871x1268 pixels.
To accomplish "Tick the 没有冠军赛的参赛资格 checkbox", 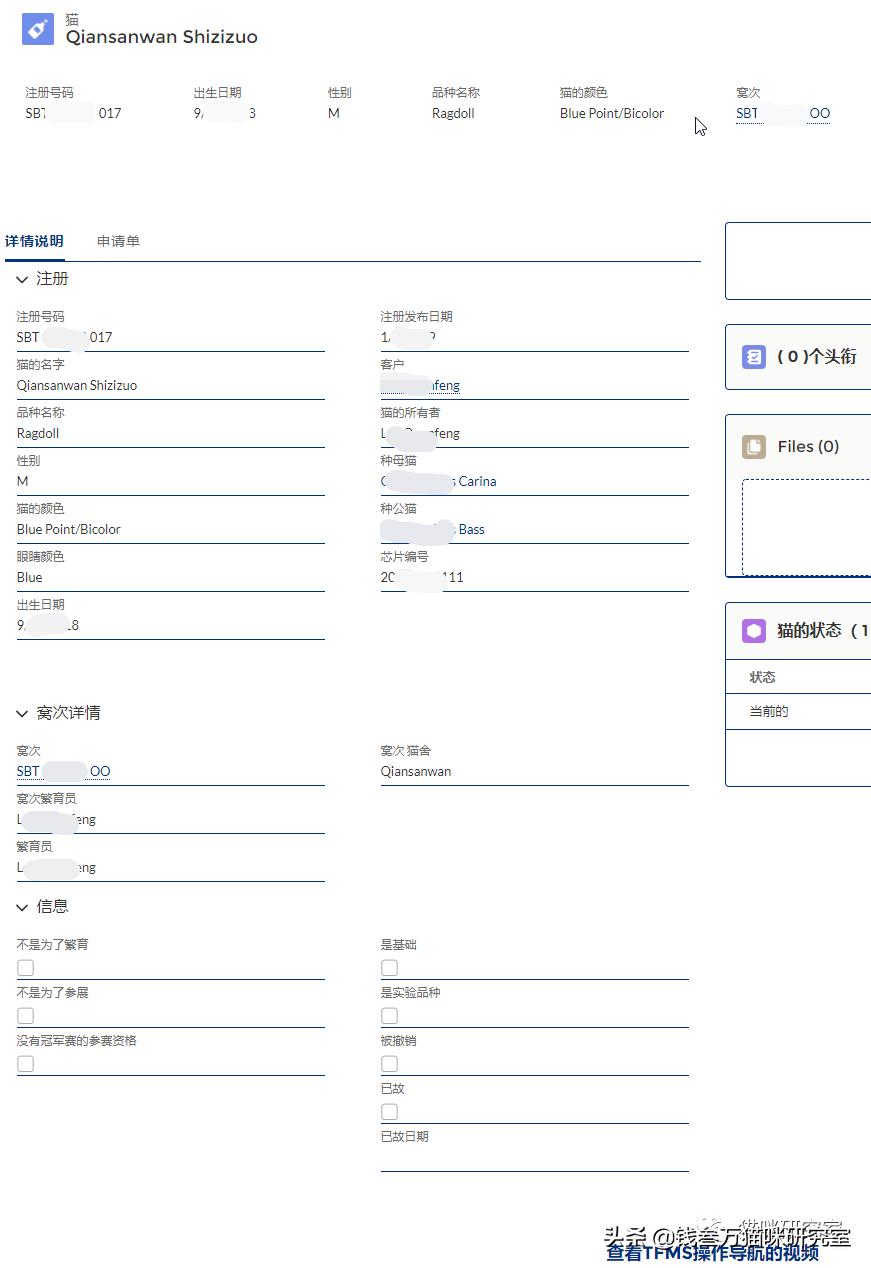I will [x=24, y=1064].
